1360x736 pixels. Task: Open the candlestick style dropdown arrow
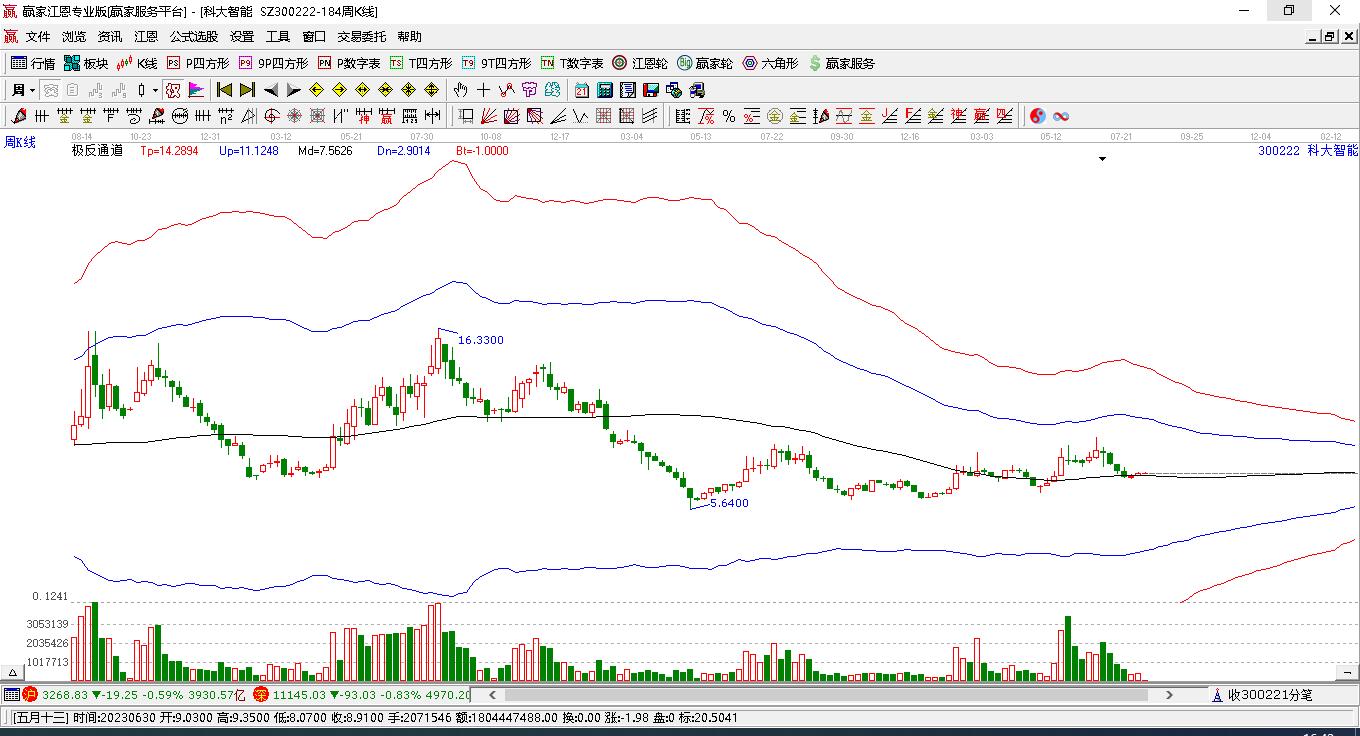click(155, 90)
